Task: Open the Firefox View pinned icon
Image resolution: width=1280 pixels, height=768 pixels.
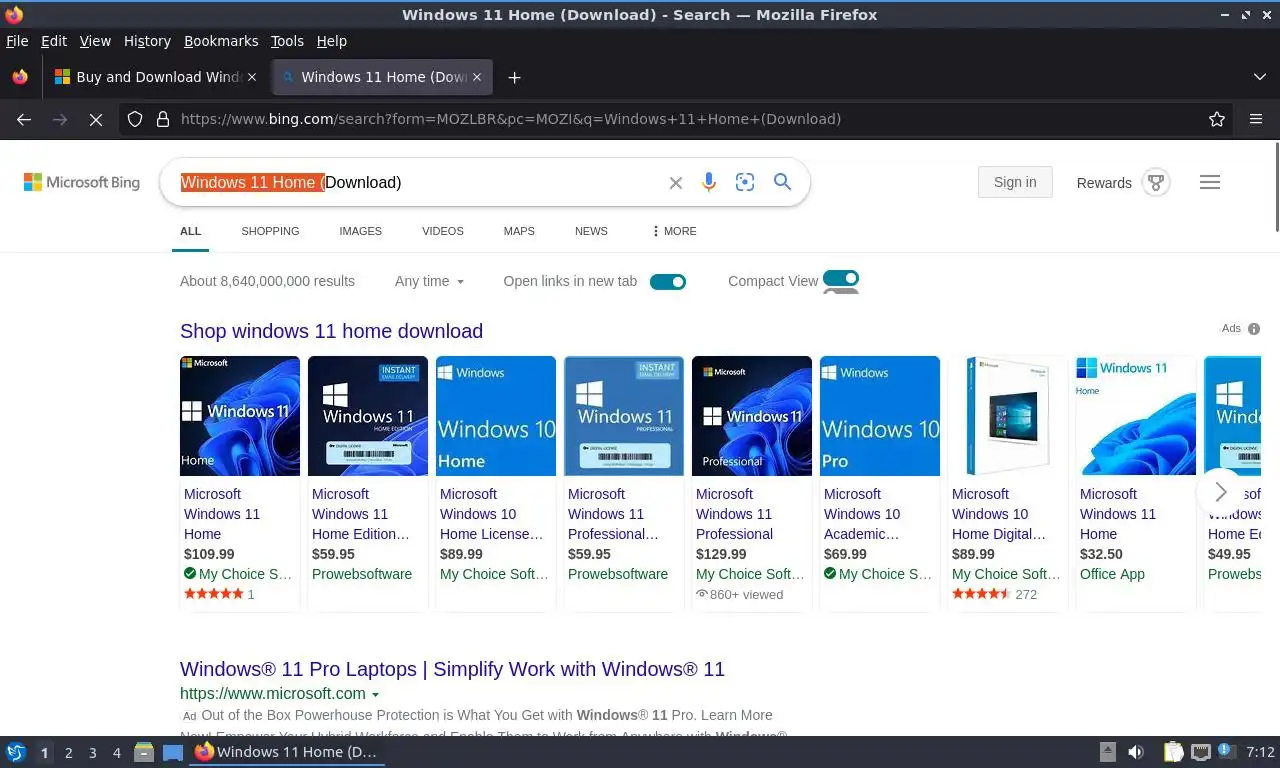Action: tap(20, 77)
